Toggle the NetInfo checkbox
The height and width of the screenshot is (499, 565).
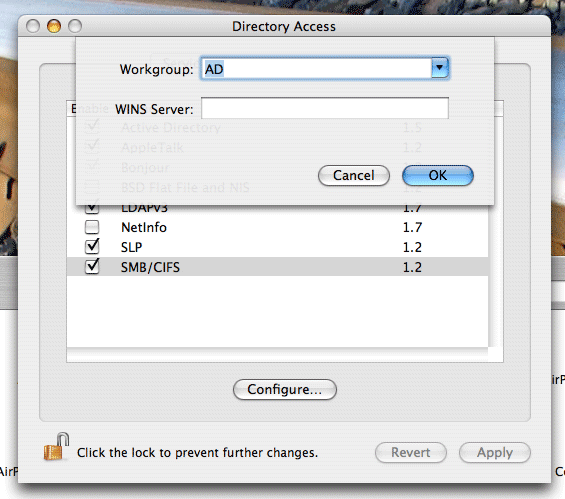click(92, 227)
